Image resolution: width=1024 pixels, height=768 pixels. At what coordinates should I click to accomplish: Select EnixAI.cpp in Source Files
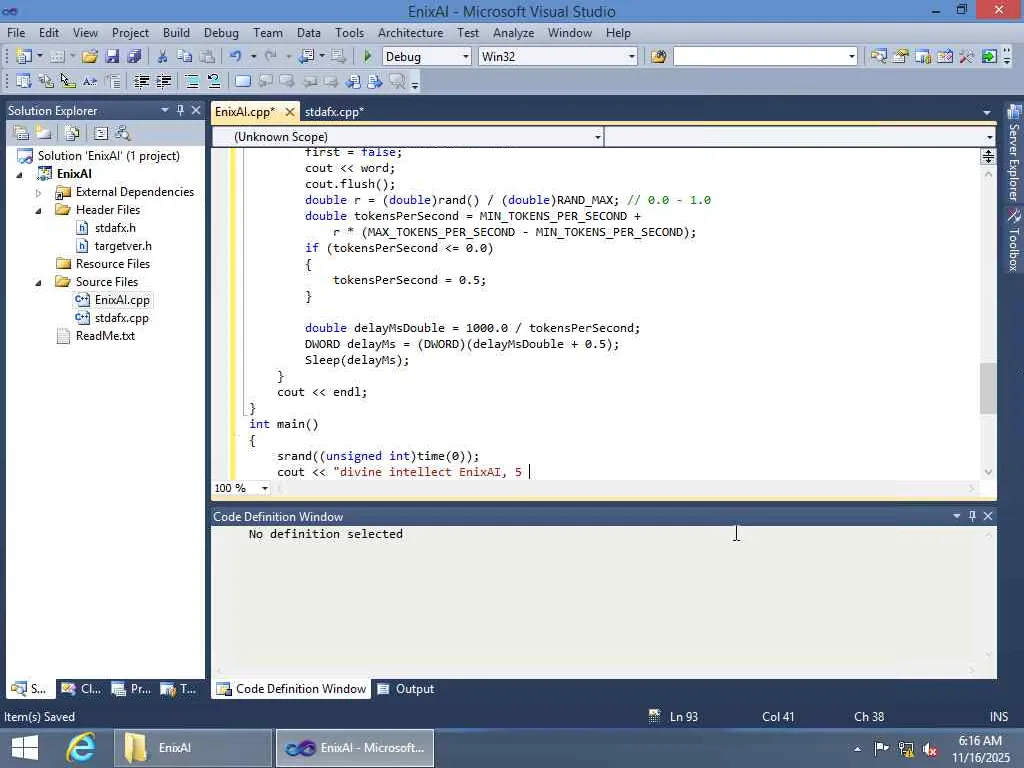click(122, 300)
